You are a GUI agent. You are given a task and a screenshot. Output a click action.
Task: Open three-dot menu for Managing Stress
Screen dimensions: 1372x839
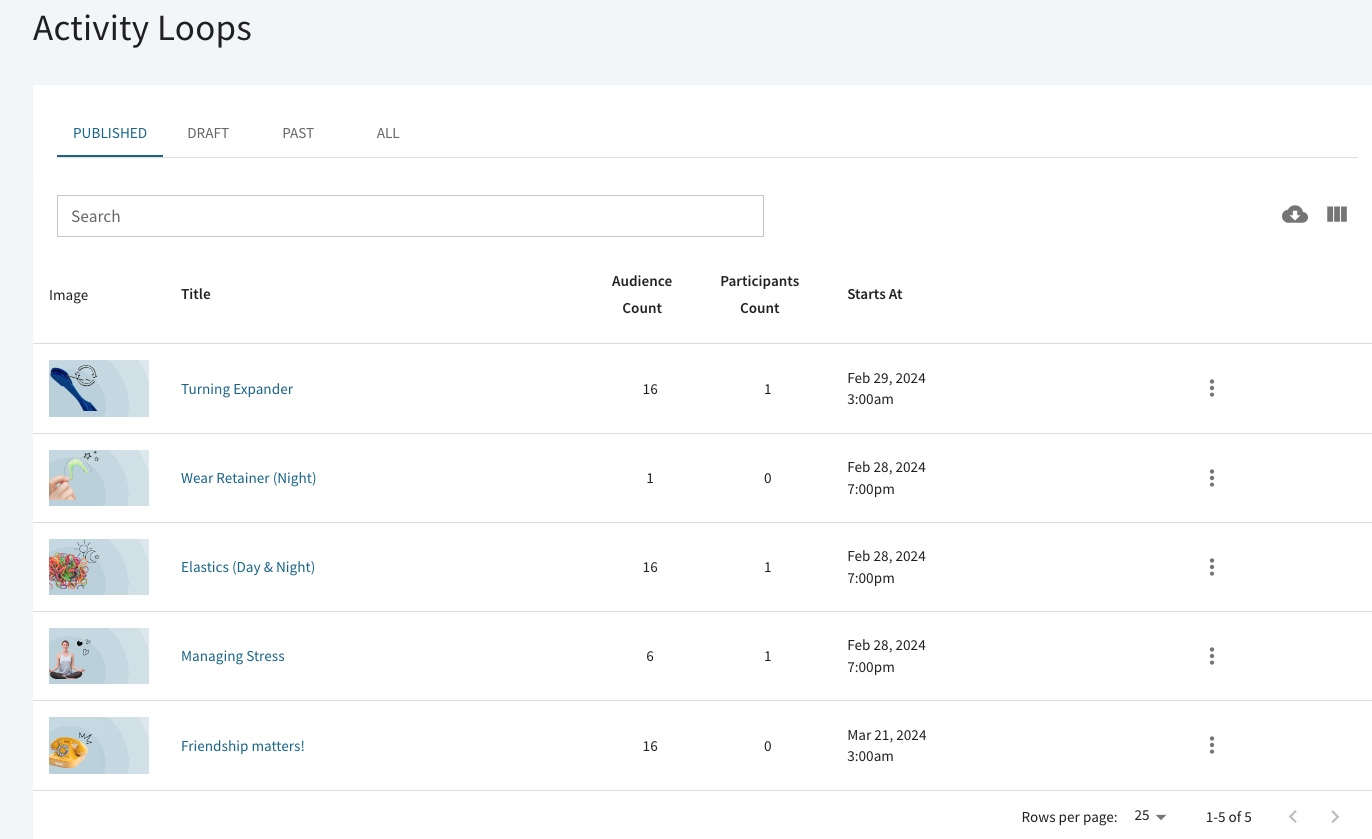click(x=1211, y=656)
